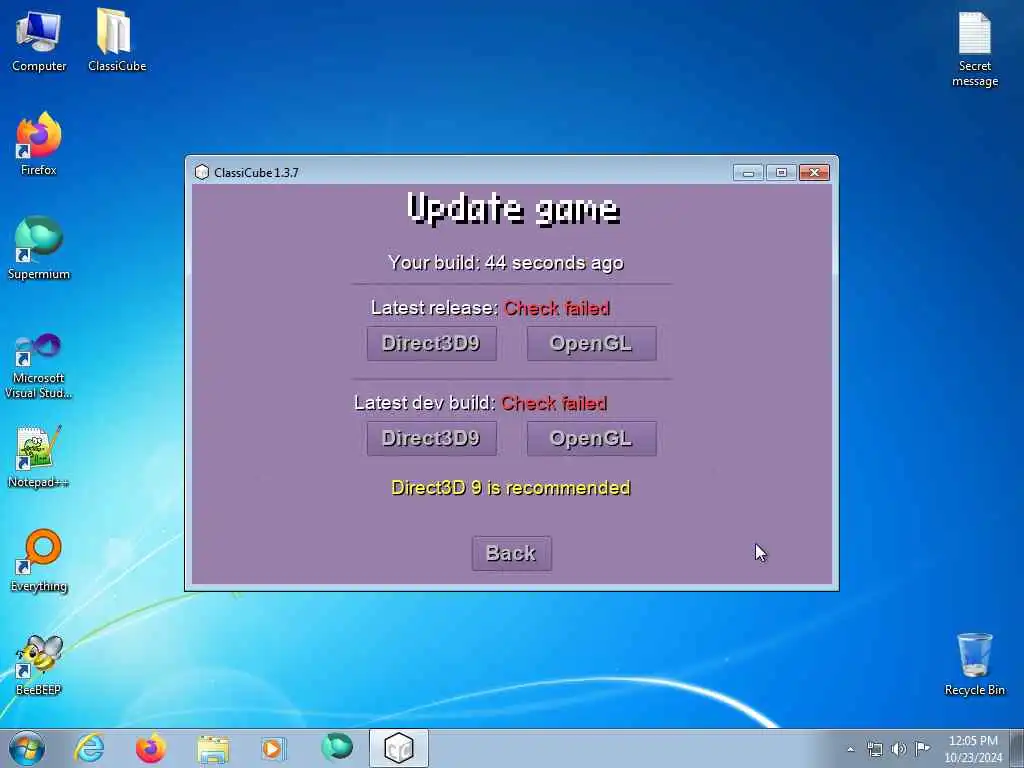Open the ClassiCube folder on desktop
The width and height of the screenshot is (1024, 768).
[116, 40]
